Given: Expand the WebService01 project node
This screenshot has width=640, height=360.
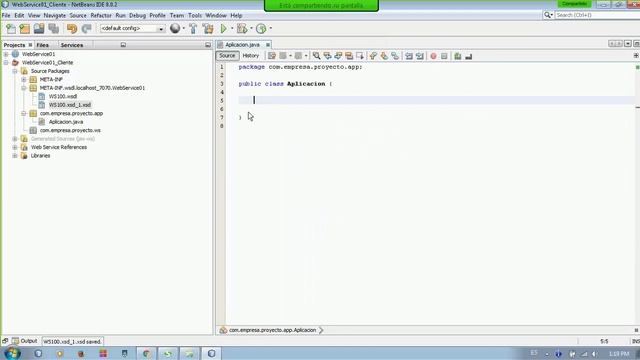Looking at the screenshot, I should pos(6,54).
